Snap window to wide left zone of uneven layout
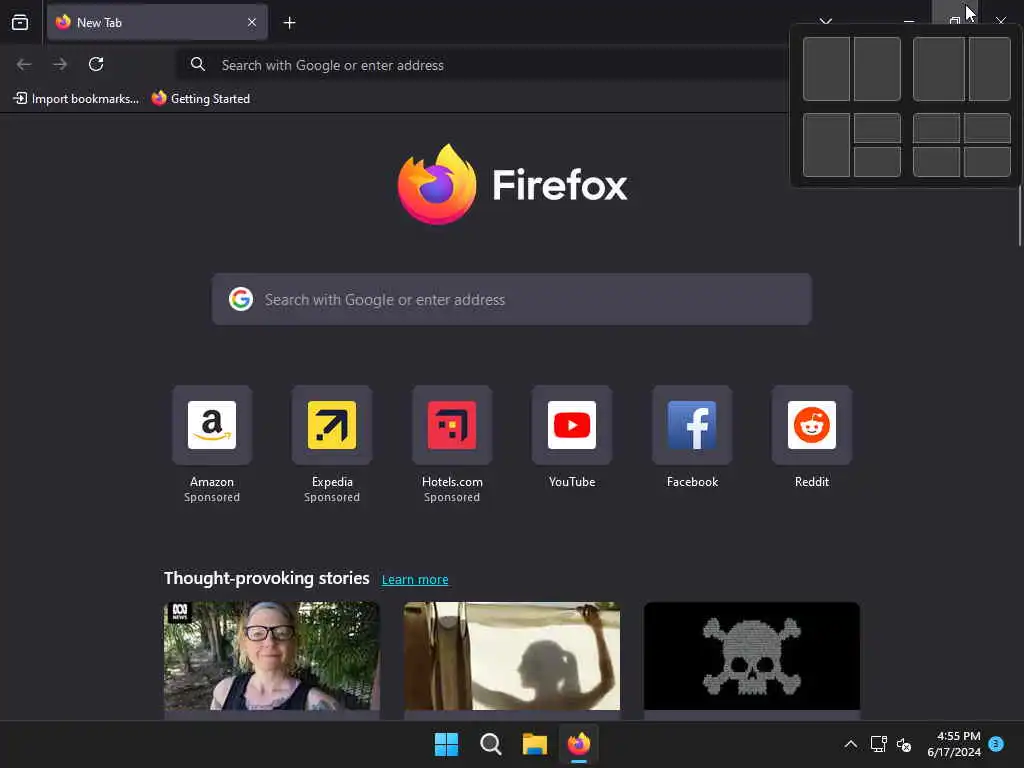 pyautogui.click(x=938, y=69)
